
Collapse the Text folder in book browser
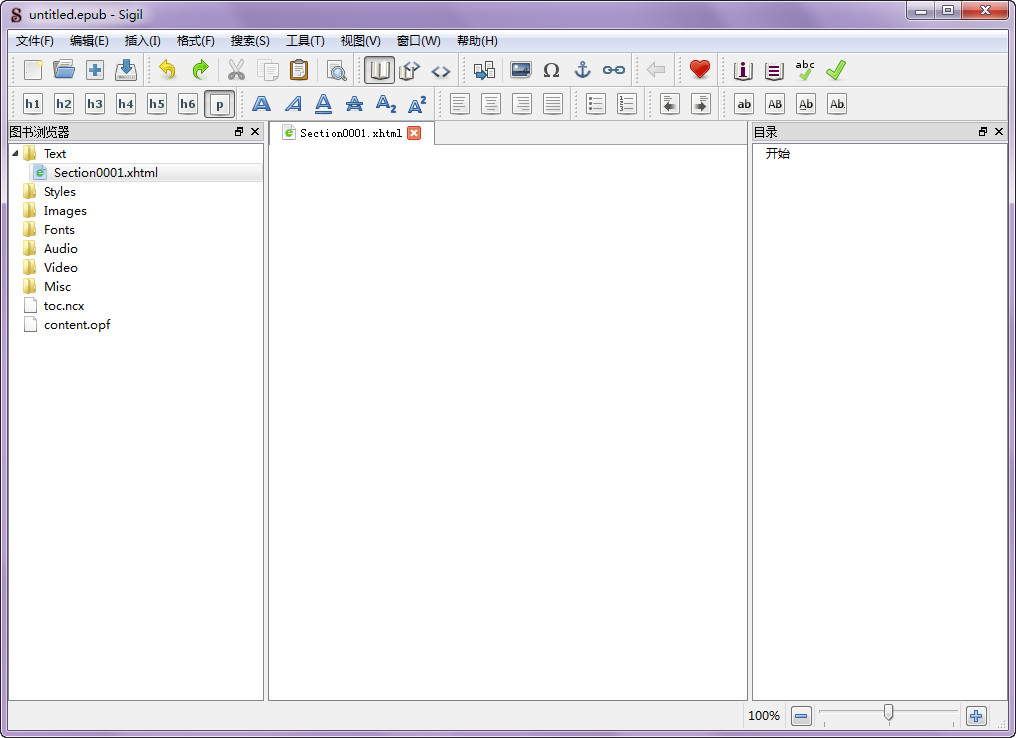tap(15, 153)
